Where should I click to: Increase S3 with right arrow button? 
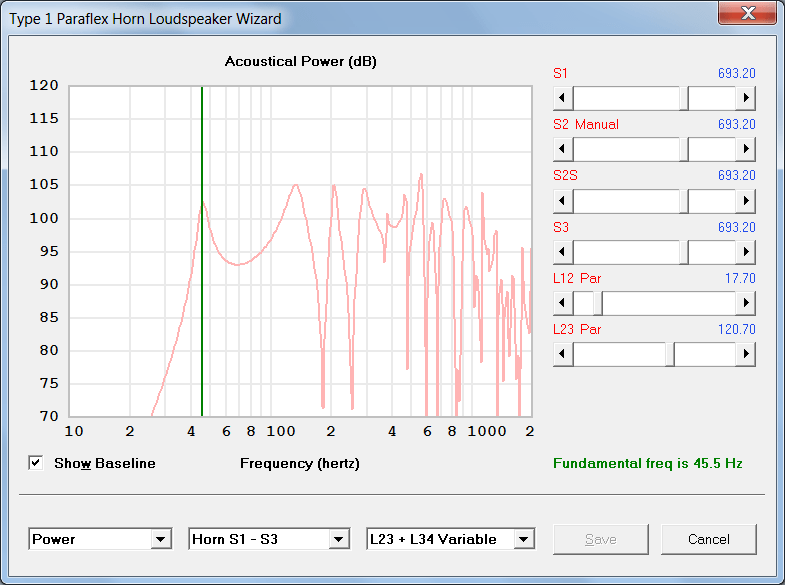pos(745,252)
